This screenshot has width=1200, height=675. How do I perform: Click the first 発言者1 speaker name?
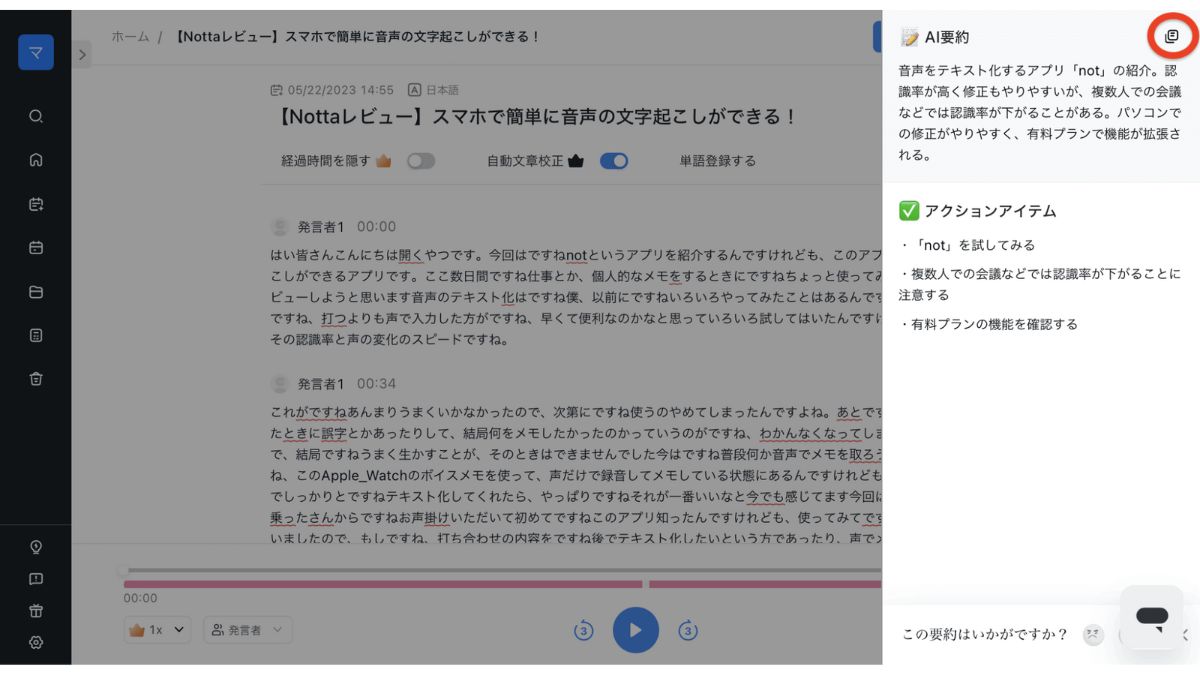pos(321,227)
